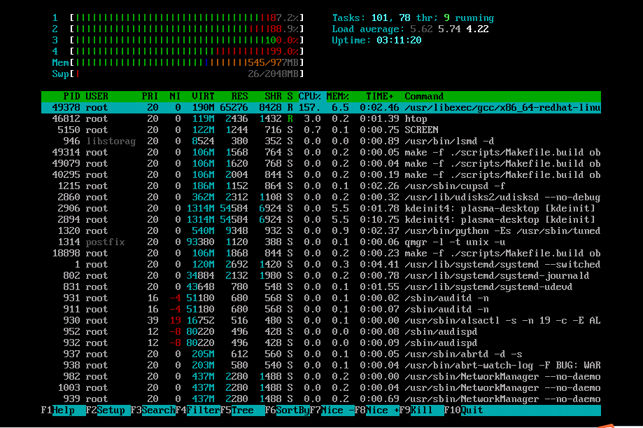Sort by the PRI column header
Viewport: 643px width, 428px height.
coord(150,96)
